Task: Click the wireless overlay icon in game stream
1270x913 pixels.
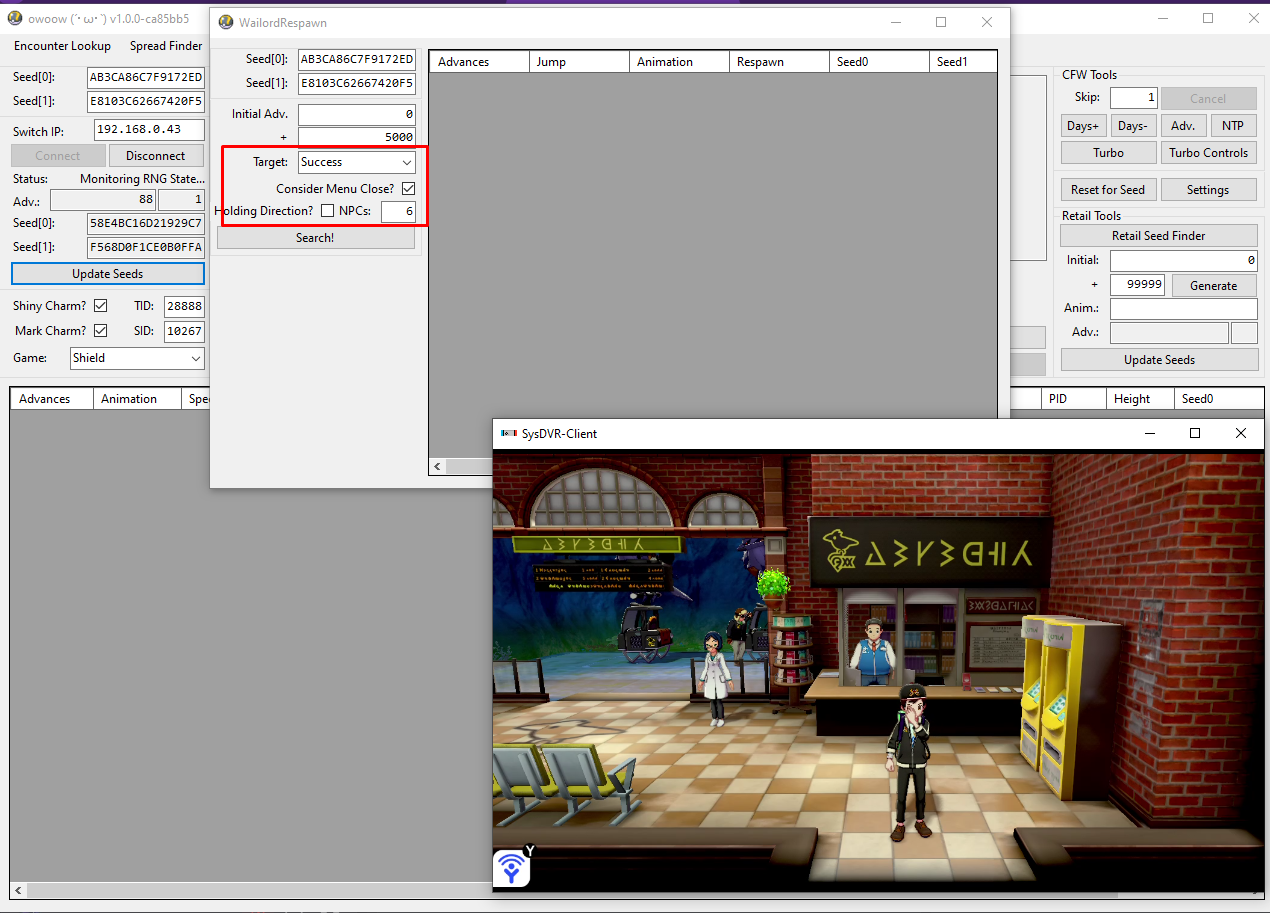Action: coord(513,868)
